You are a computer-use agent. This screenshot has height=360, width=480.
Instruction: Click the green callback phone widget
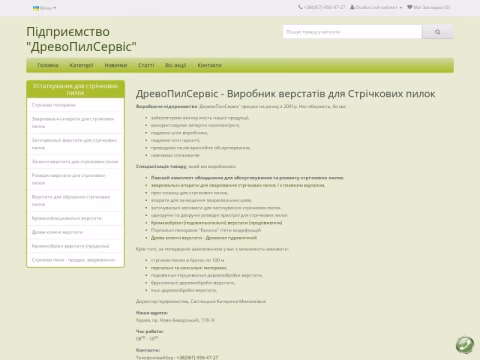(465, 345)
